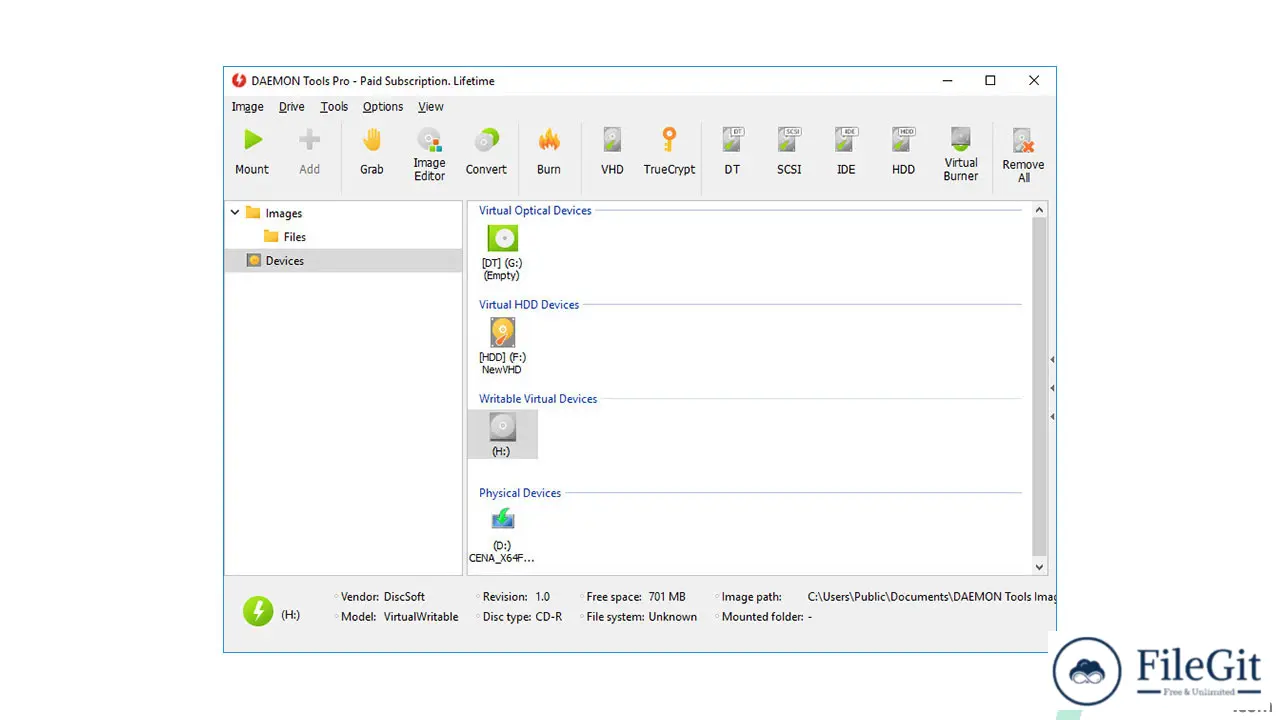Click the scroll up arrow of device list
1280x720 pixels.
[x=1039, y=210]
